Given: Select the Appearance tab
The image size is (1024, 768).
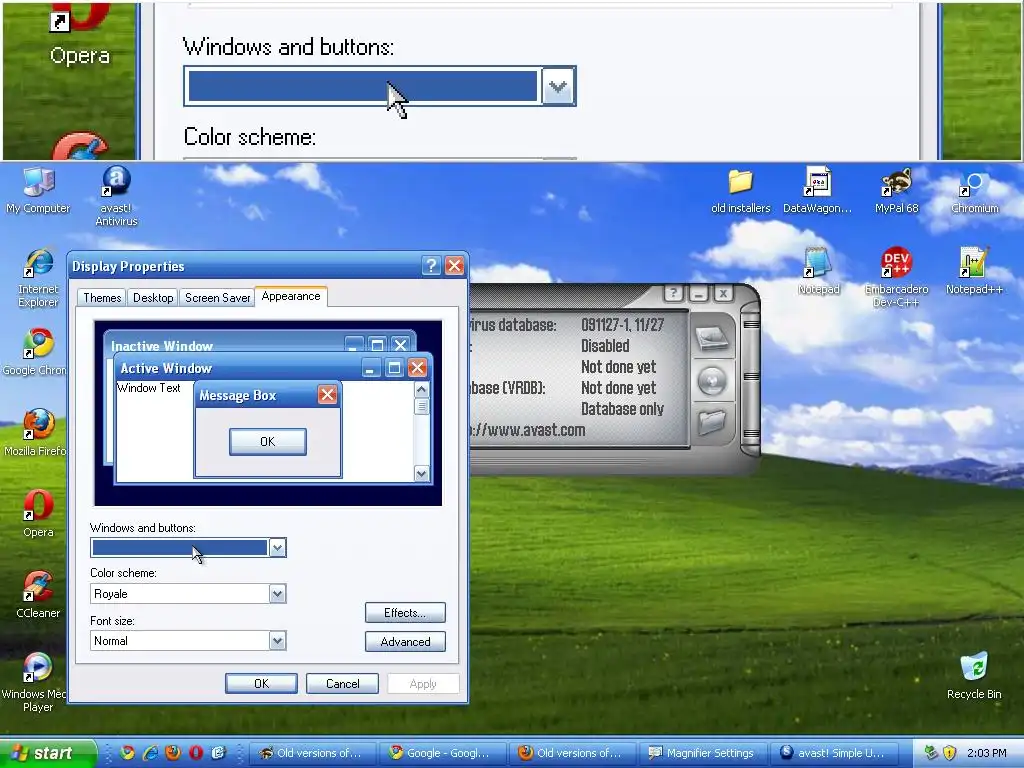Looking at the screenshot, I should point(291,296).
